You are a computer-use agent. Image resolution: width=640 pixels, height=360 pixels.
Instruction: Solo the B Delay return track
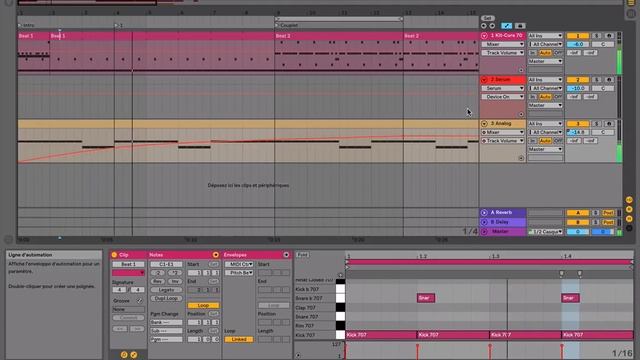tap(596, 222)
